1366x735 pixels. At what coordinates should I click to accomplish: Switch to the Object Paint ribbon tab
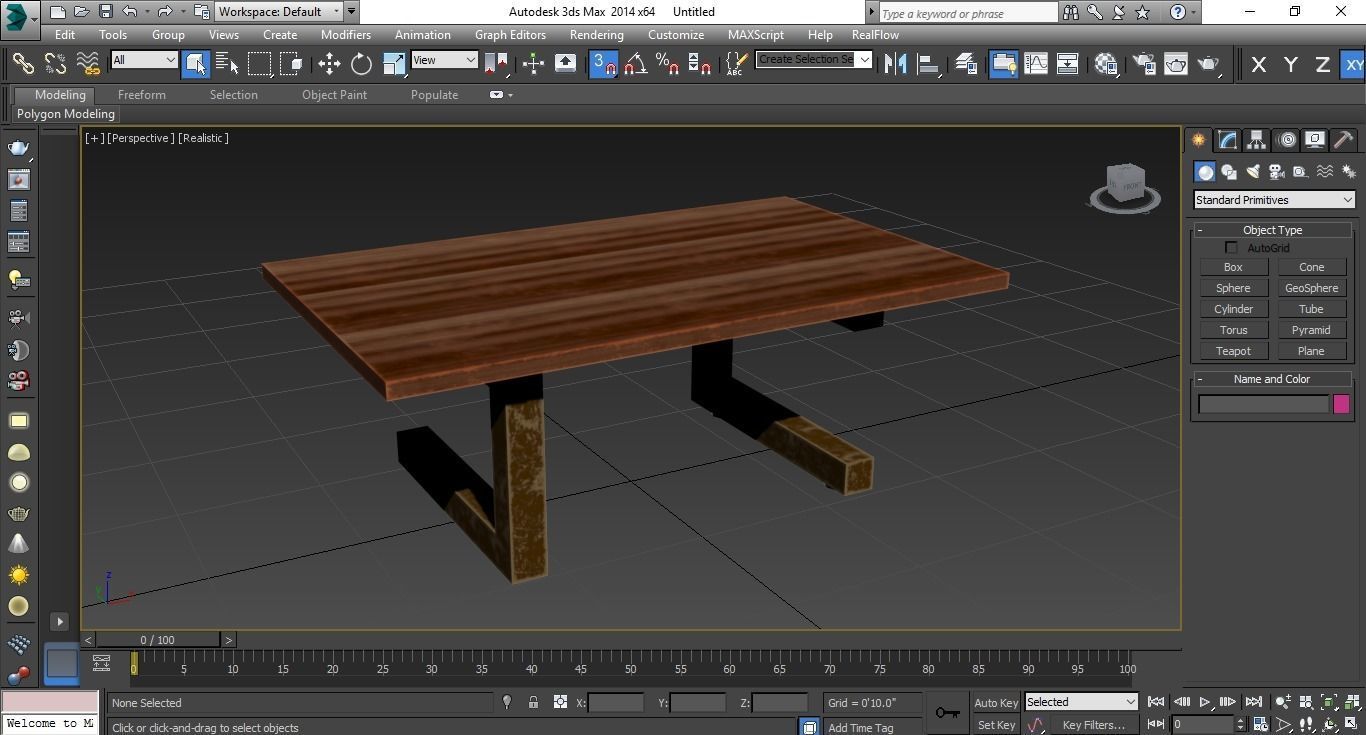point(334,95)
